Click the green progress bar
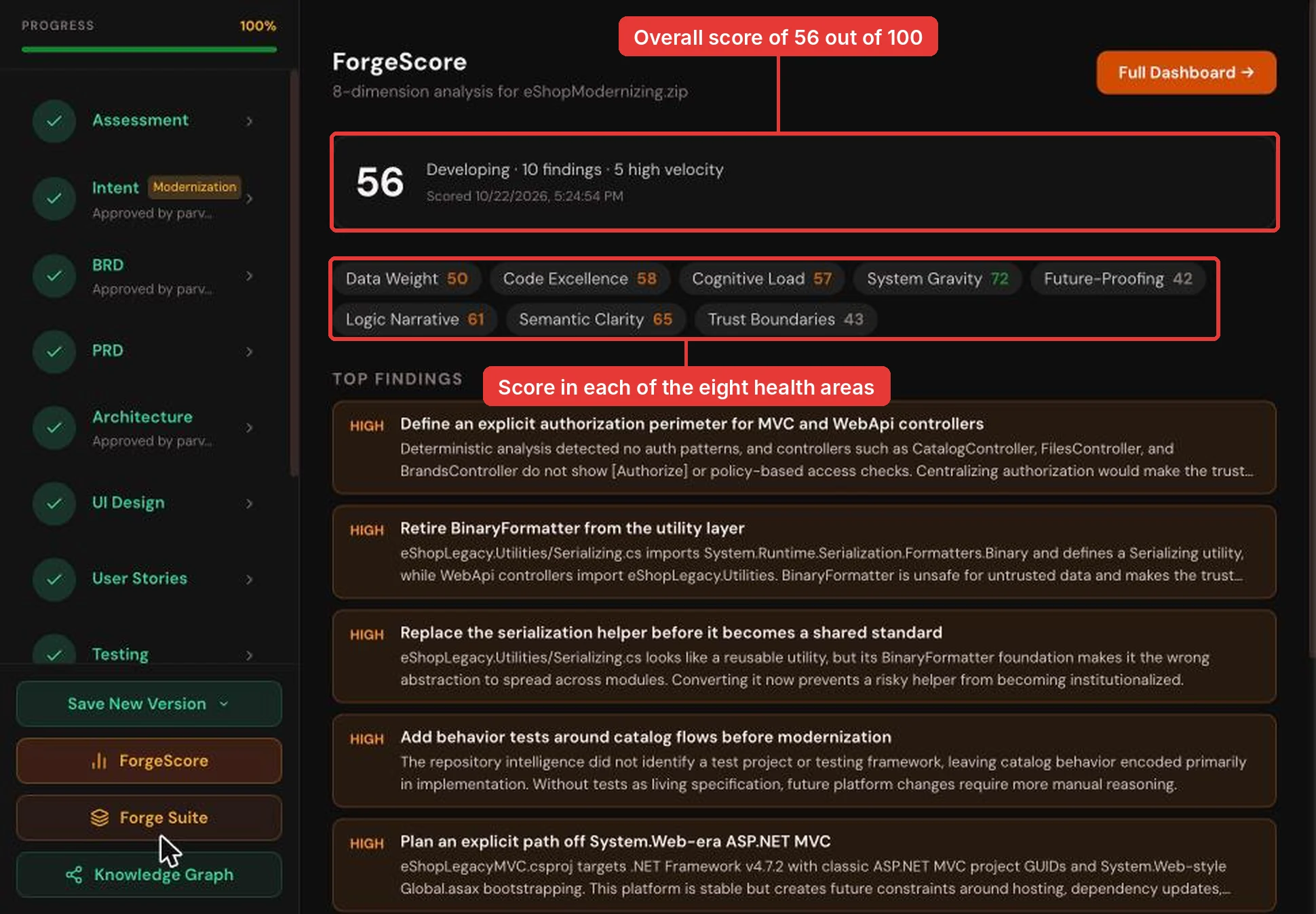The width and height of the screenshot is (1316, 914). pos(149,49)
